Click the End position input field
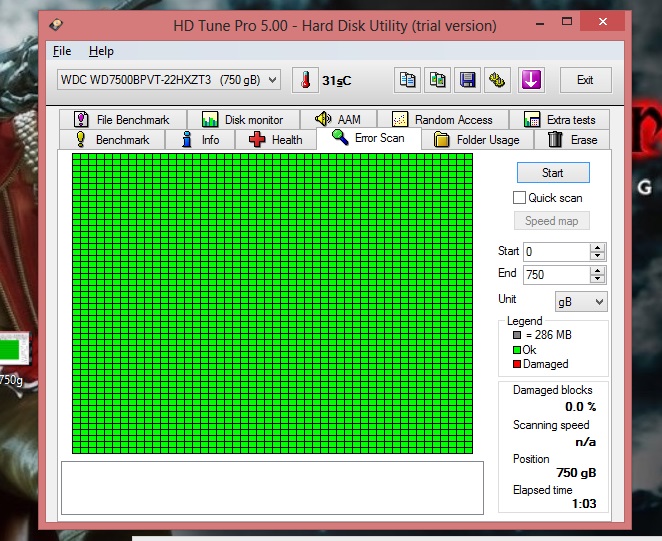 [556, 274]
